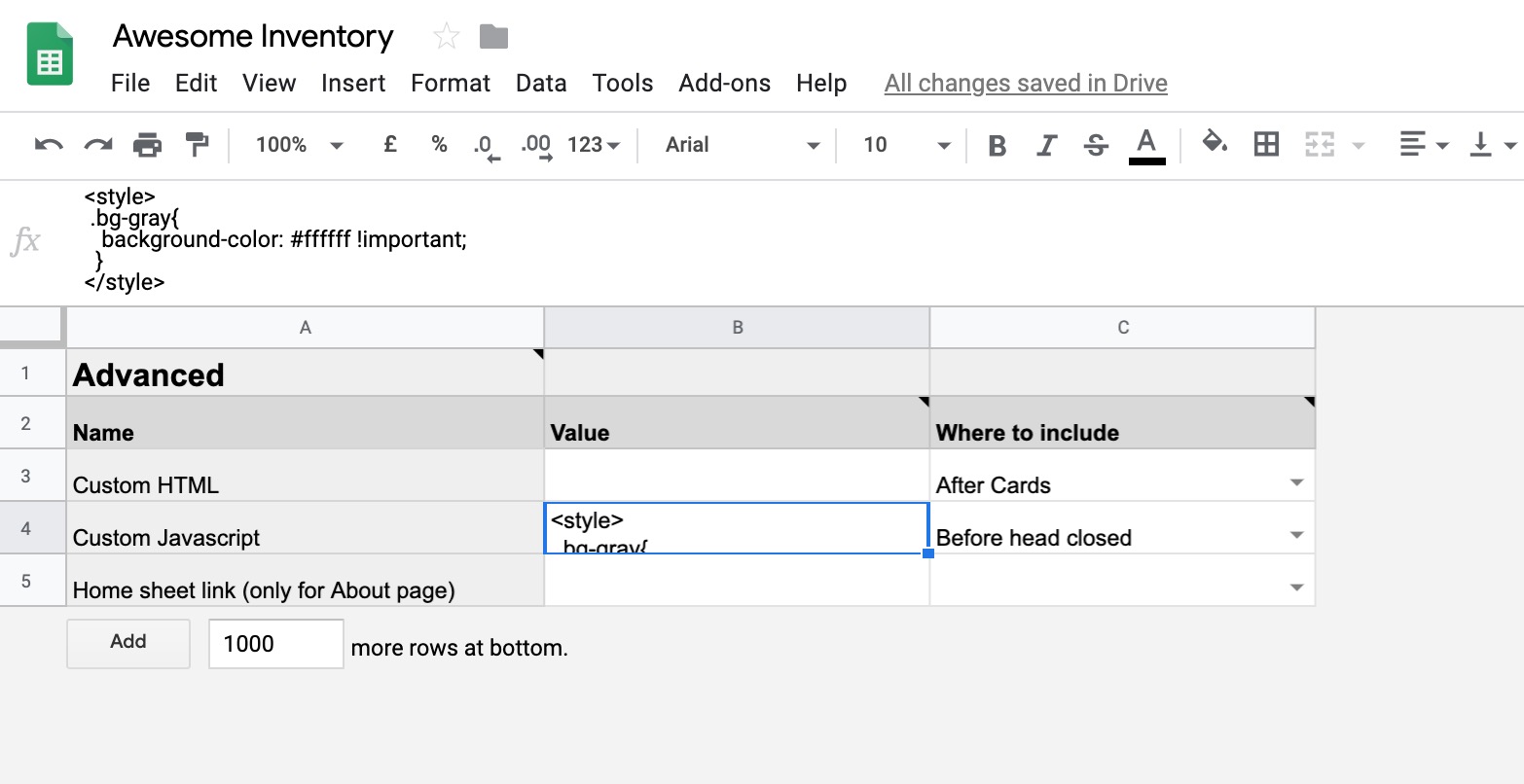Open the Borders grid tool
Viewport: 1524px width, 784px height.
1266,145
